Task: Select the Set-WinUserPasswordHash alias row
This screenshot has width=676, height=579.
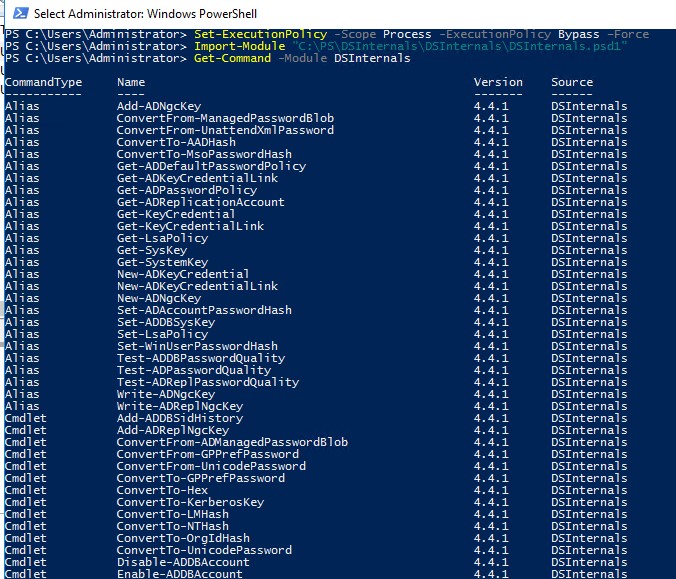Action: pos(197,346)
